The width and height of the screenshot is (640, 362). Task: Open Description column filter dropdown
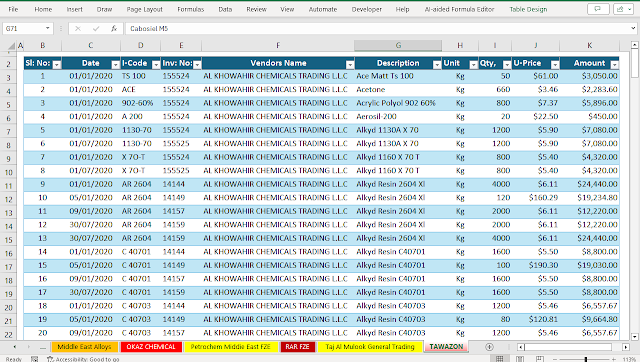tap(437, 64)
